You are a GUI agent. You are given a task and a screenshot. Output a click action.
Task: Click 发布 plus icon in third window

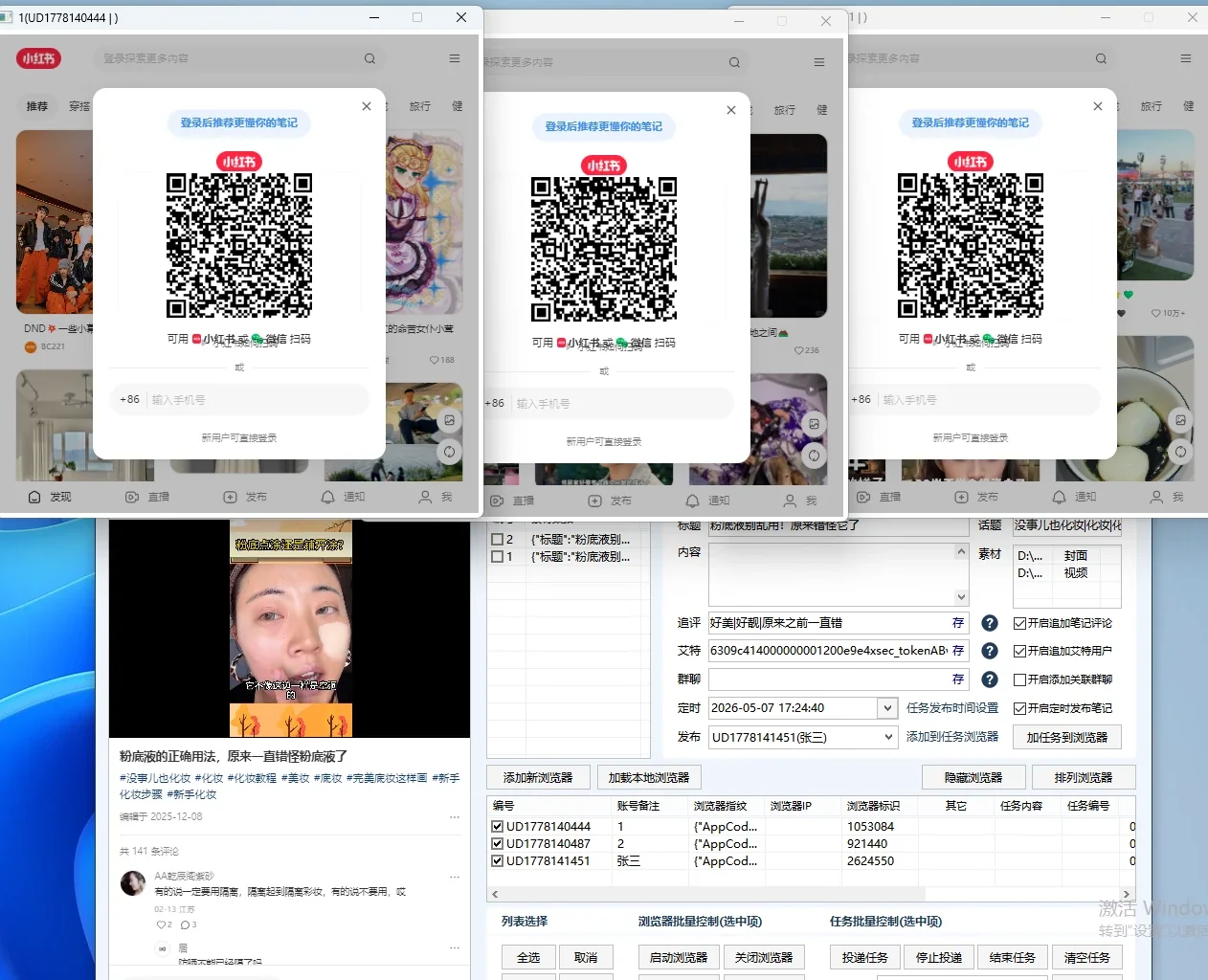pyautogui.click(x=962, y=497)
